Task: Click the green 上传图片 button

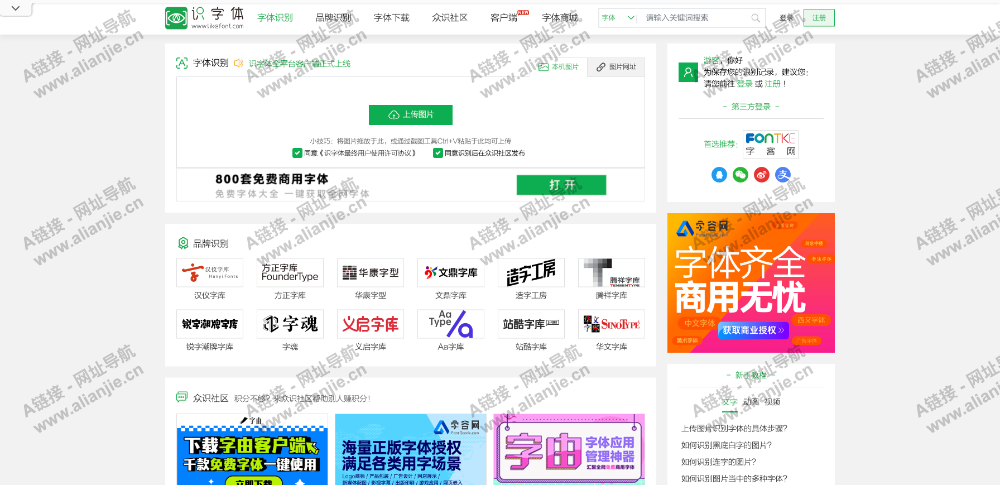Action: tap(411, 115)
